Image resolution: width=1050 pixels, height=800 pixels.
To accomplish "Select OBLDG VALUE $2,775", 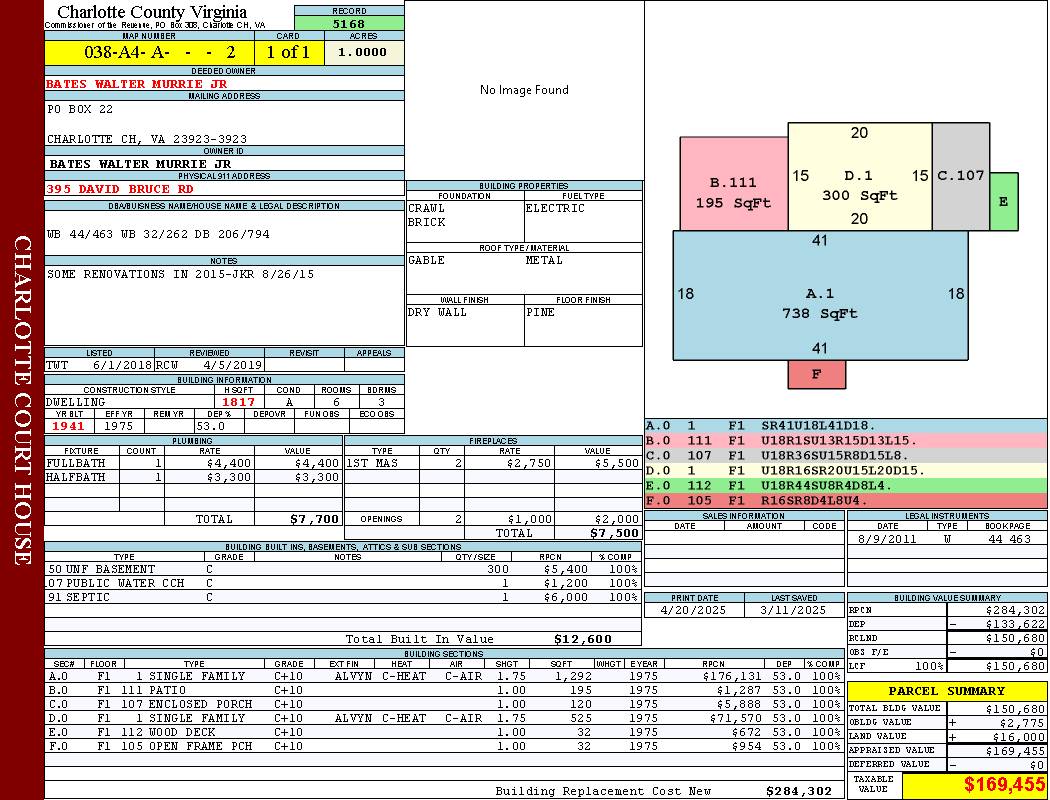I will (1022, 723).
